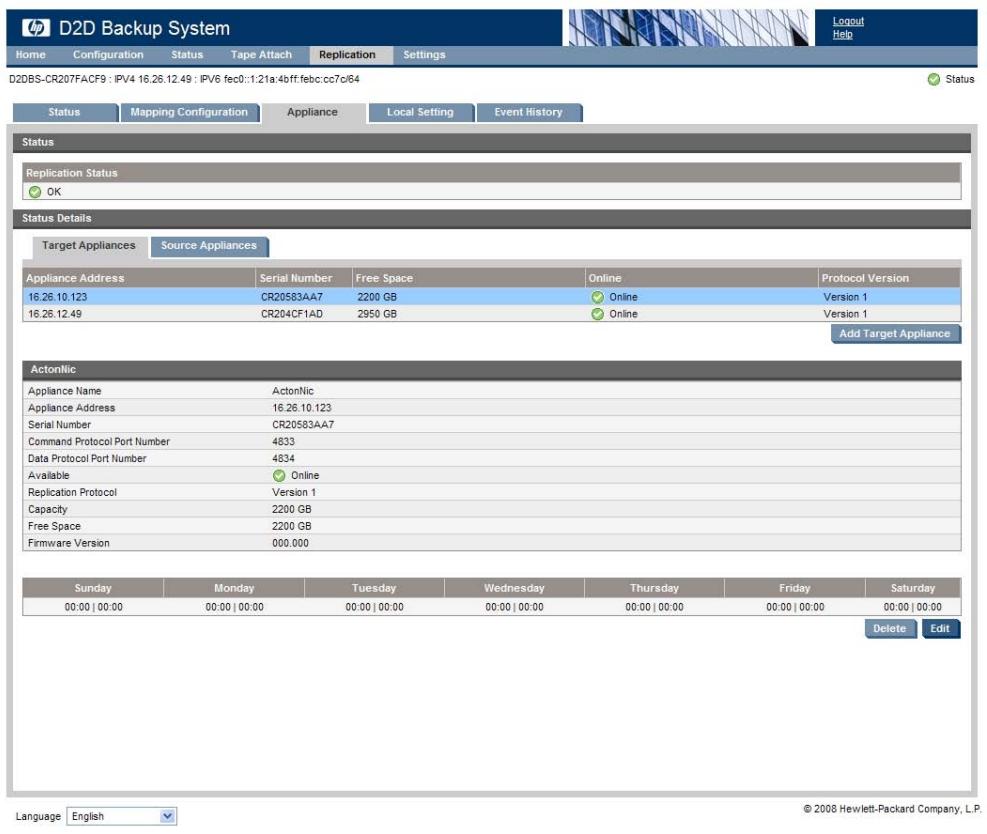The width and height of the screenshot is (987, 834).
Task: Click the Delete button
Action: click(890, 629)
